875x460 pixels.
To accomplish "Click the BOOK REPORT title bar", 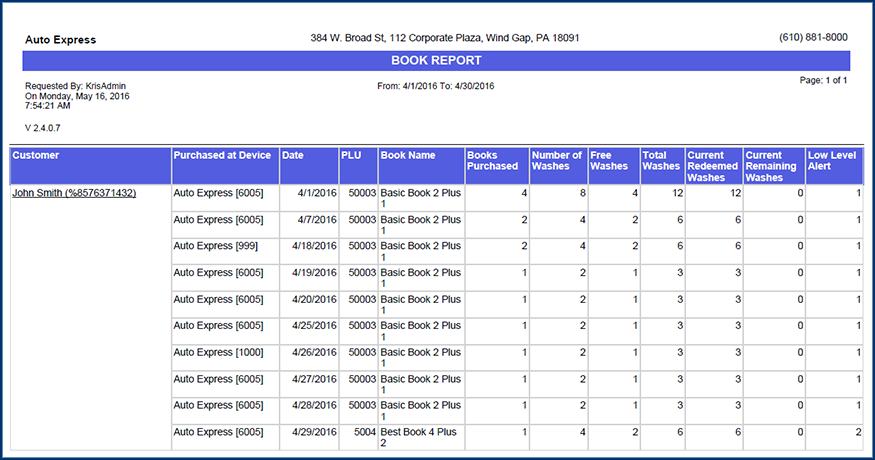I will pos(436,61).
